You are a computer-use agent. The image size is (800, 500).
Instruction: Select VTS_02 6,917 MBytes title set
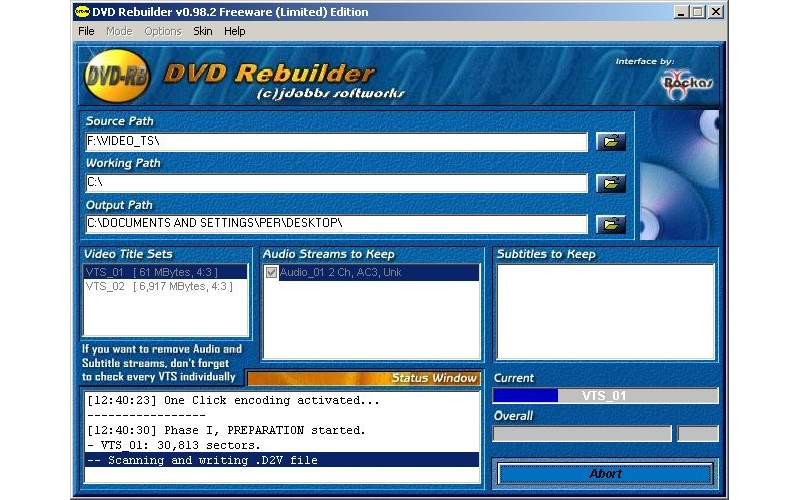click(x=165, y=286)
